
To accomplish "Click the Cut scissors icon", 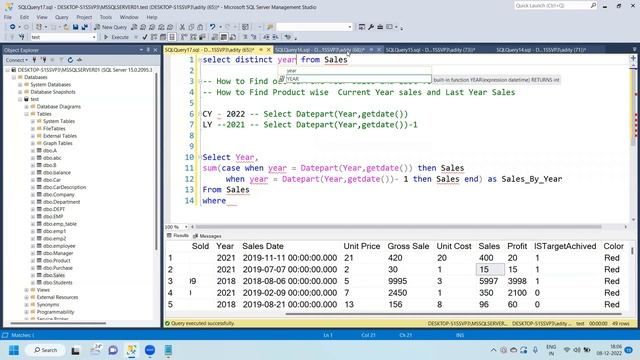I will pyautogui.click(x=182, y=27).
